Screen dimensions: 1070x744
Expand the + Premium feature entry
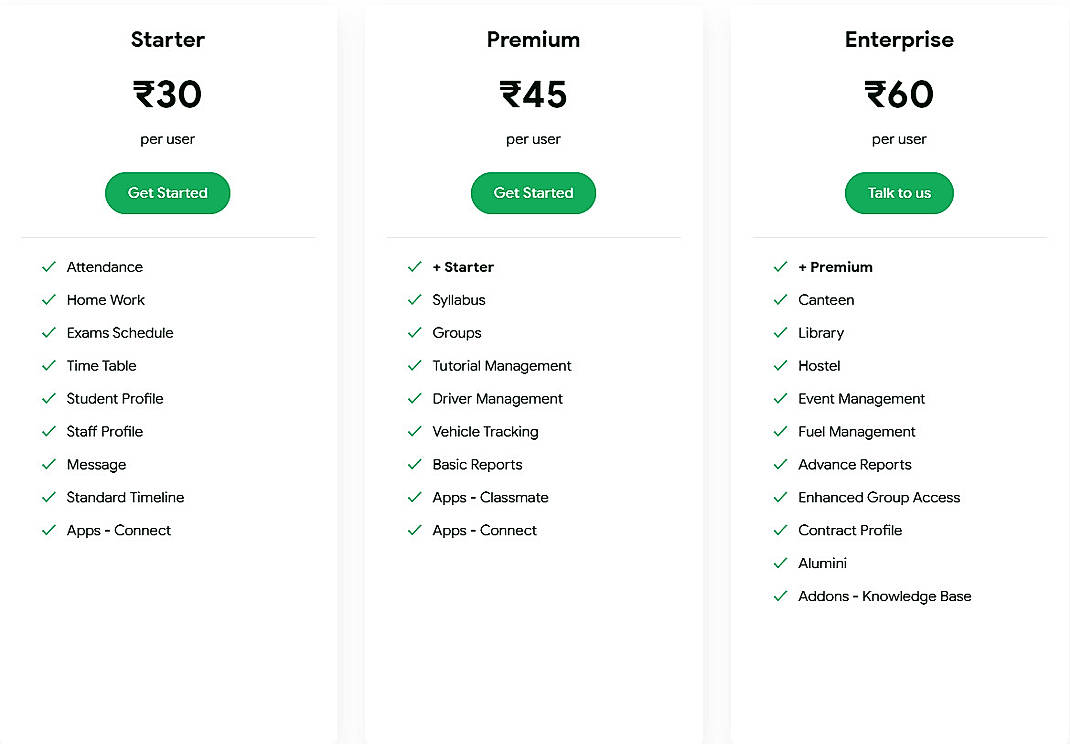835,267
